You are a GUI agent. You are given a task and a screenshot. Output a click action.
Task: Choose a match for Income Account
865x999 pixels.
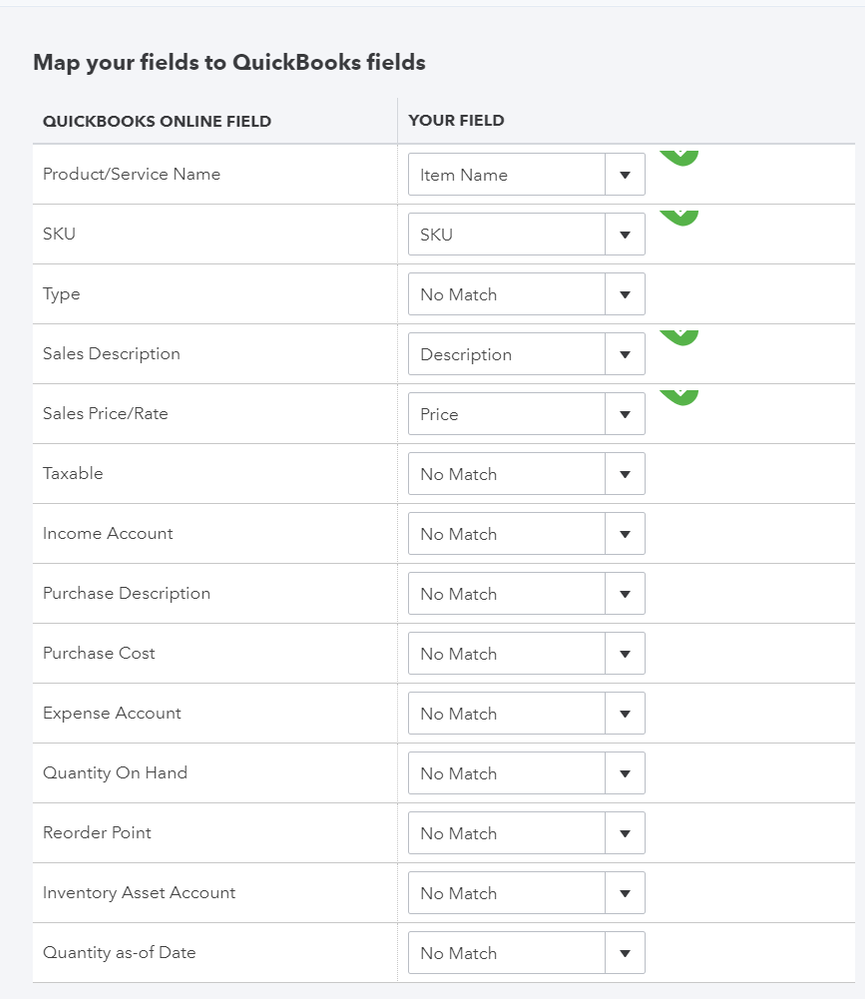click(x=526, y=534)
